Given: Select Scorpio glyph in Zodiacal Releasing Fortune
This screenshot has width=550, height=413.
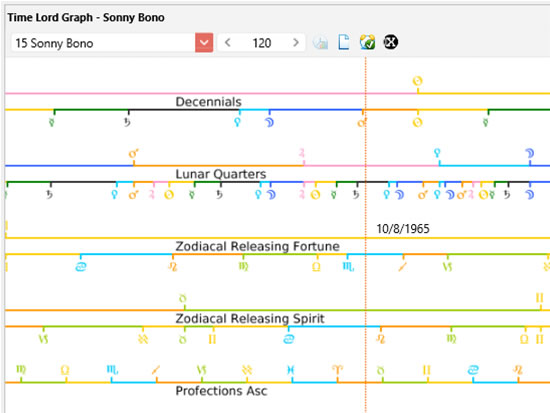Looking at the screenshot, I should click(348, 267).
